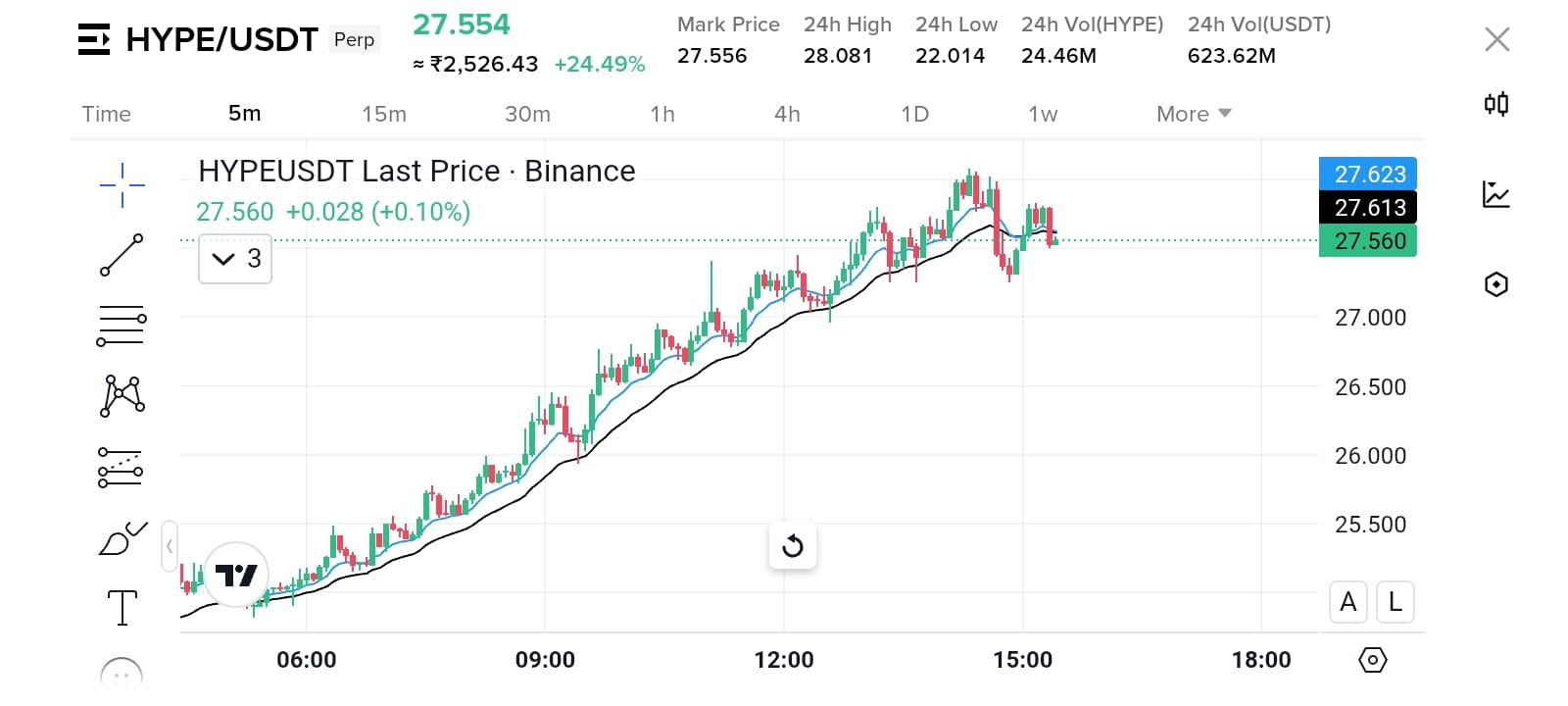The width and height of the screenshot is (1568, 706).
Task: Open the Fibonacci retracement tool
Action: (x=122, y=326)
